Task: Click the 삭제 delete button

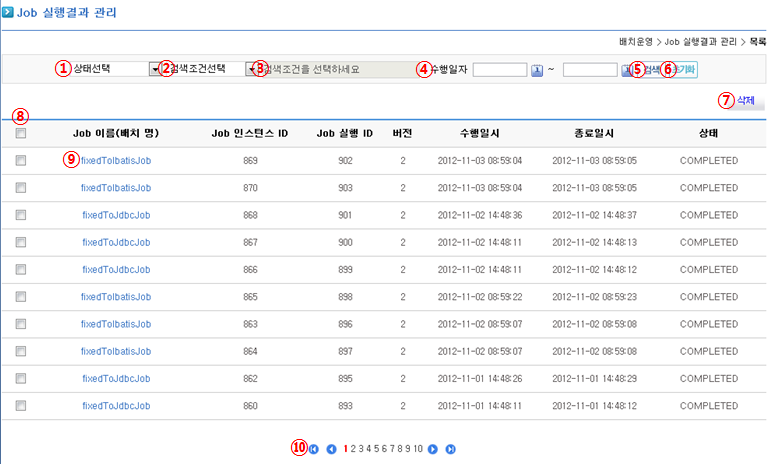Action: tap(745, 100)
